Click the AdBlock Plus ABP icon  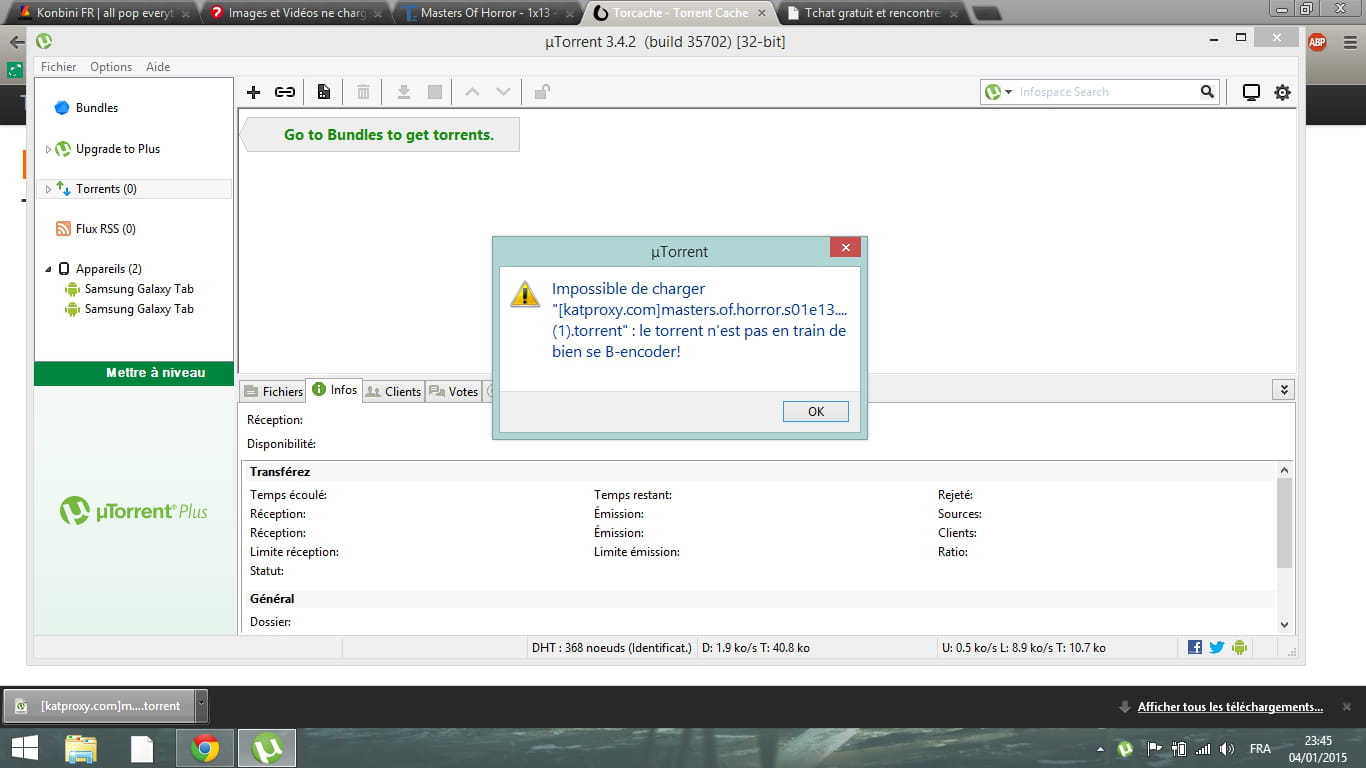(1317, 41)
